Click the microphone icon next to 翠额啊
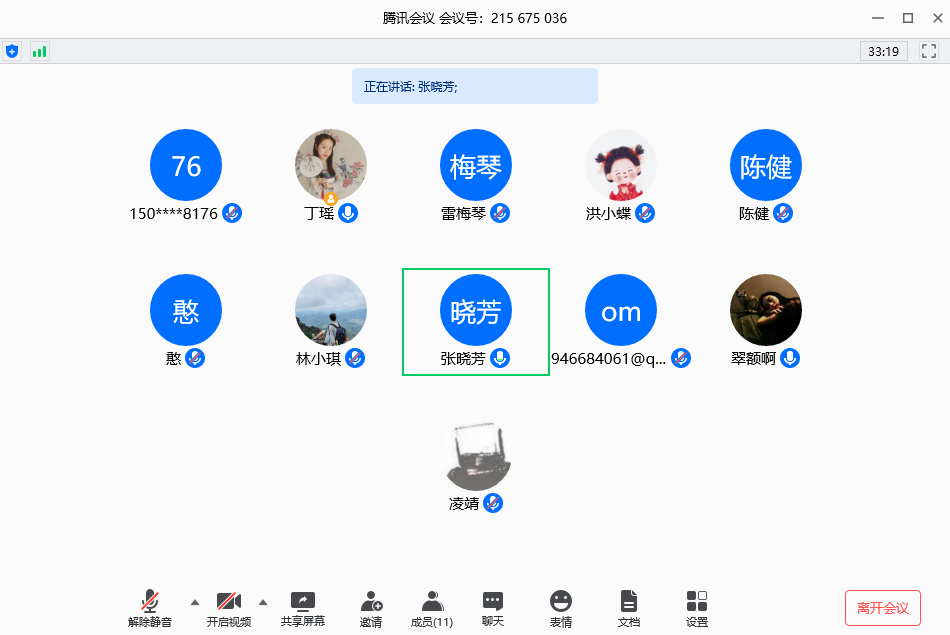This screenshot has width=950, height=635. click(790, 358)
